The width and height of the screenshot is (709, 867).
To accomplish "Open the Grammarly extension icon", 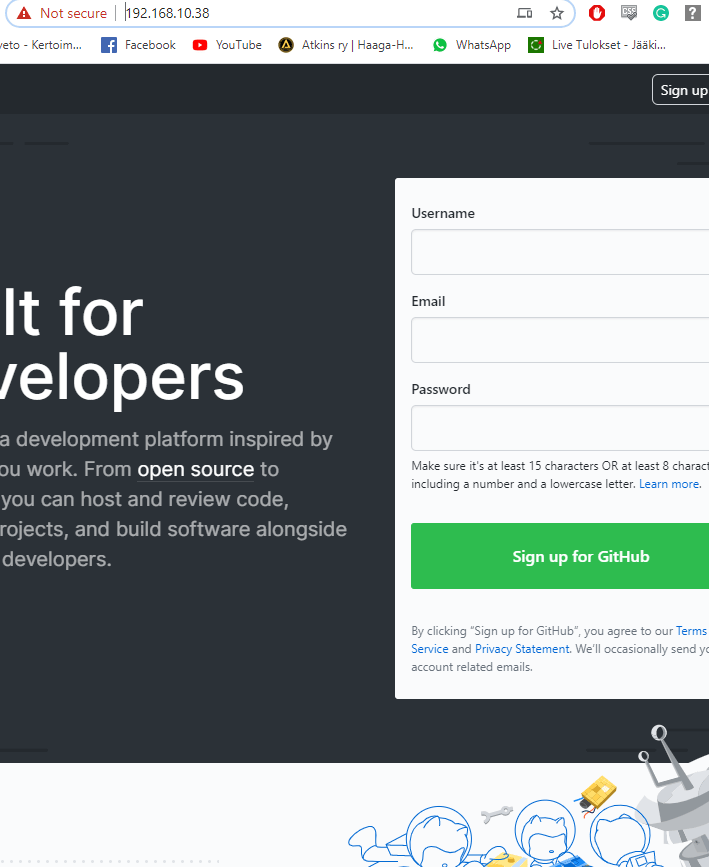I will click(x=661, y=13).
